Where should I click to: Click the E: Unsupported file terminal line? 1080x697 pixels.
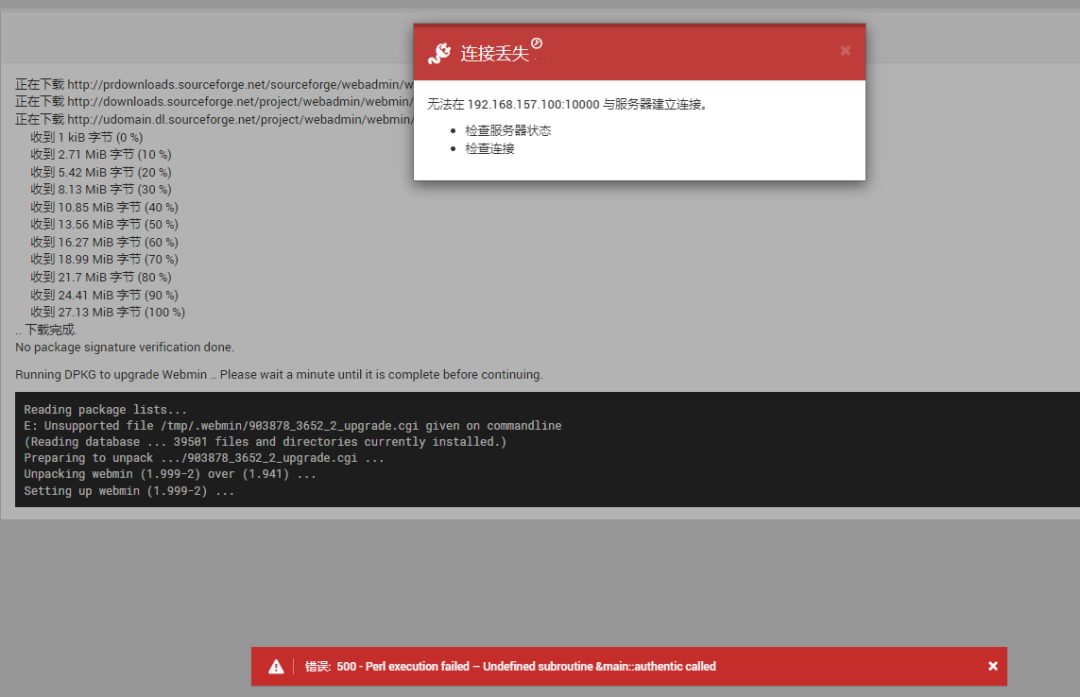293,426
